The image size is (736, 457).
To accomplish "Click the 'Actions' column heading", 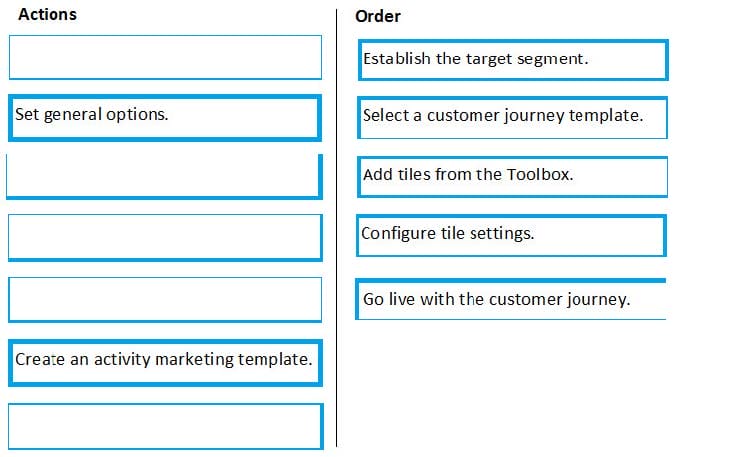I will pos(47,15).
